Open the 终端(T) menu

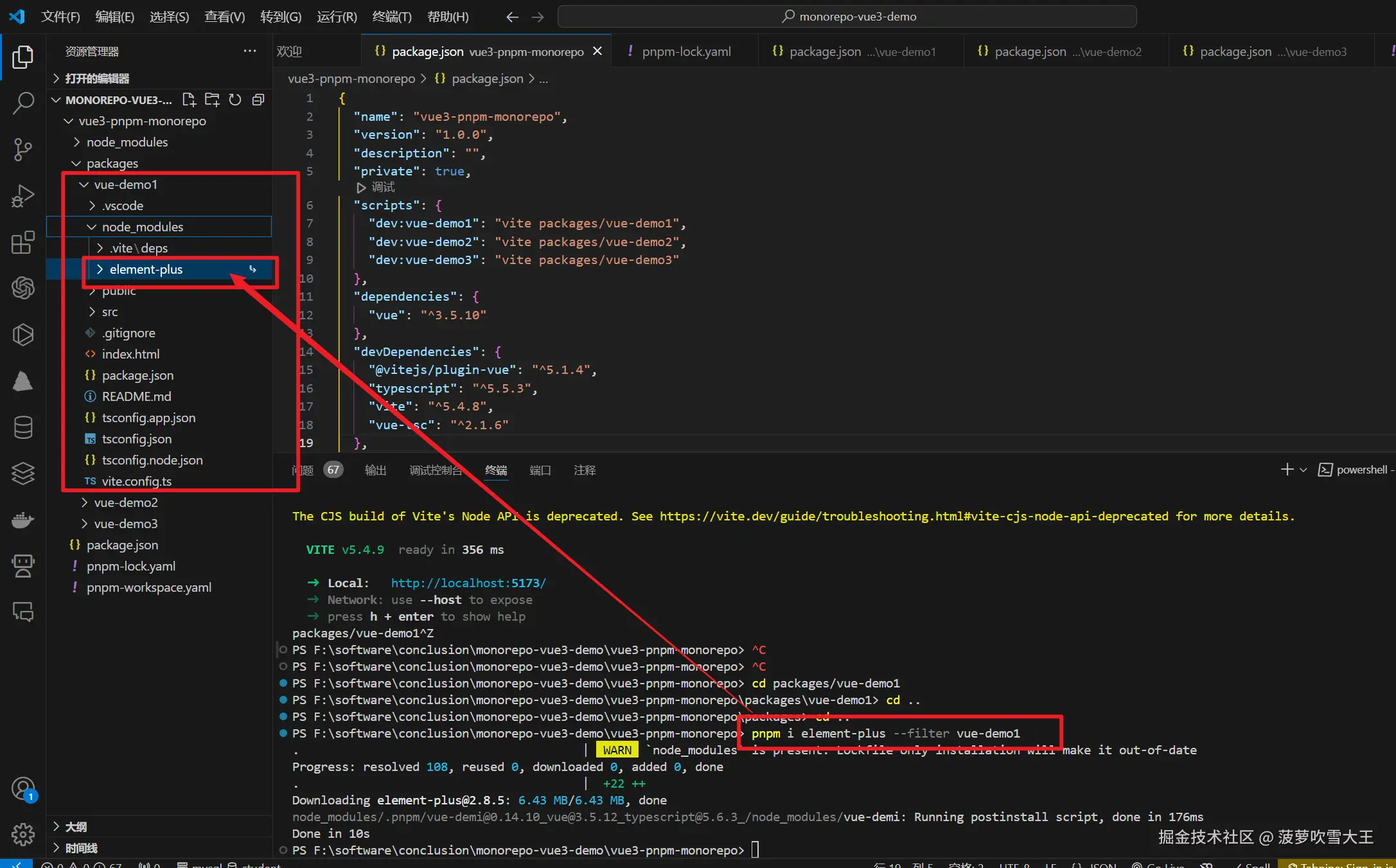391,17
